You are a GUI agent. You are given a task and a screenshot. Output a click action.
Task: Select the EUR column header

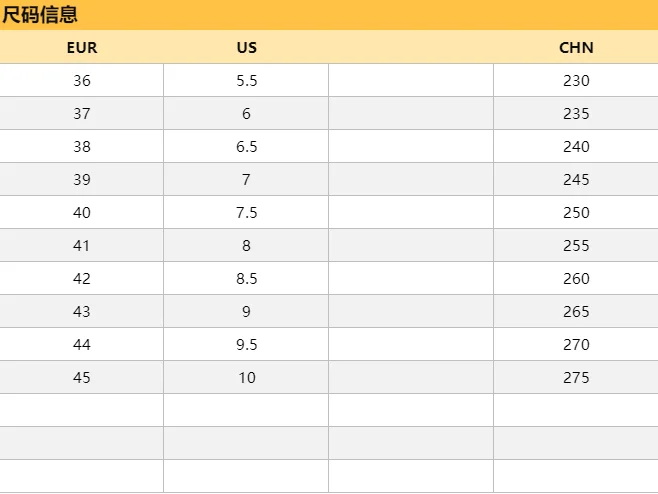[82, 47]
